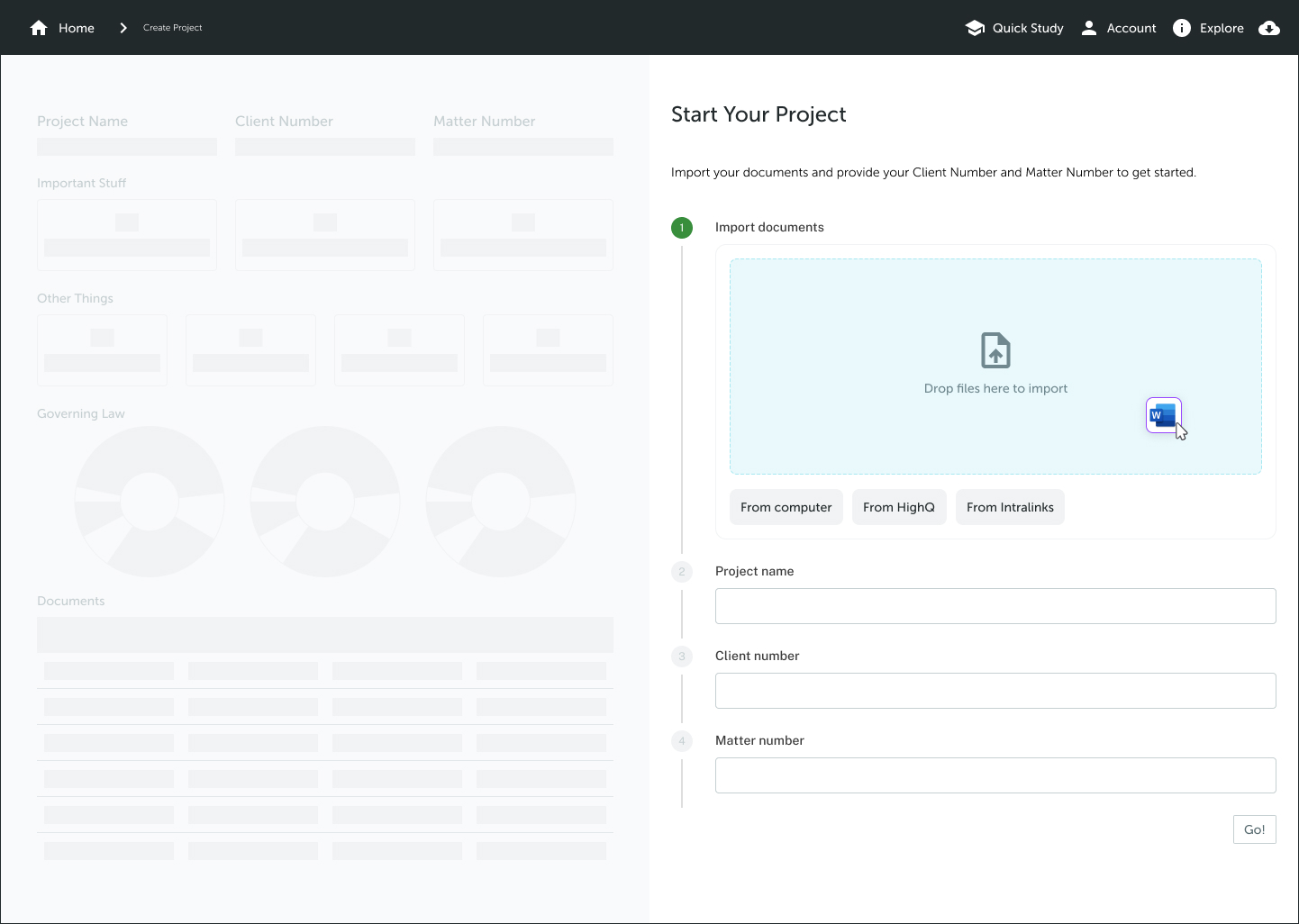Click the Explore info icon
Screen dimensions: 1299x924
[x=1182, y=28]
